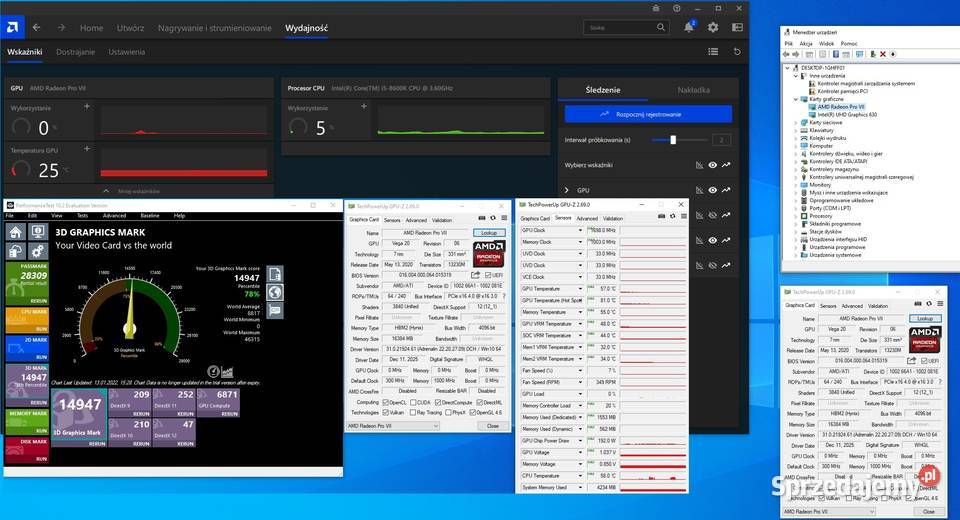960x520 pixels.
Task: Toggle Ray Tracing checkbox in GPU-Z beside PerformanceTest
Action: tap(413, 413)
